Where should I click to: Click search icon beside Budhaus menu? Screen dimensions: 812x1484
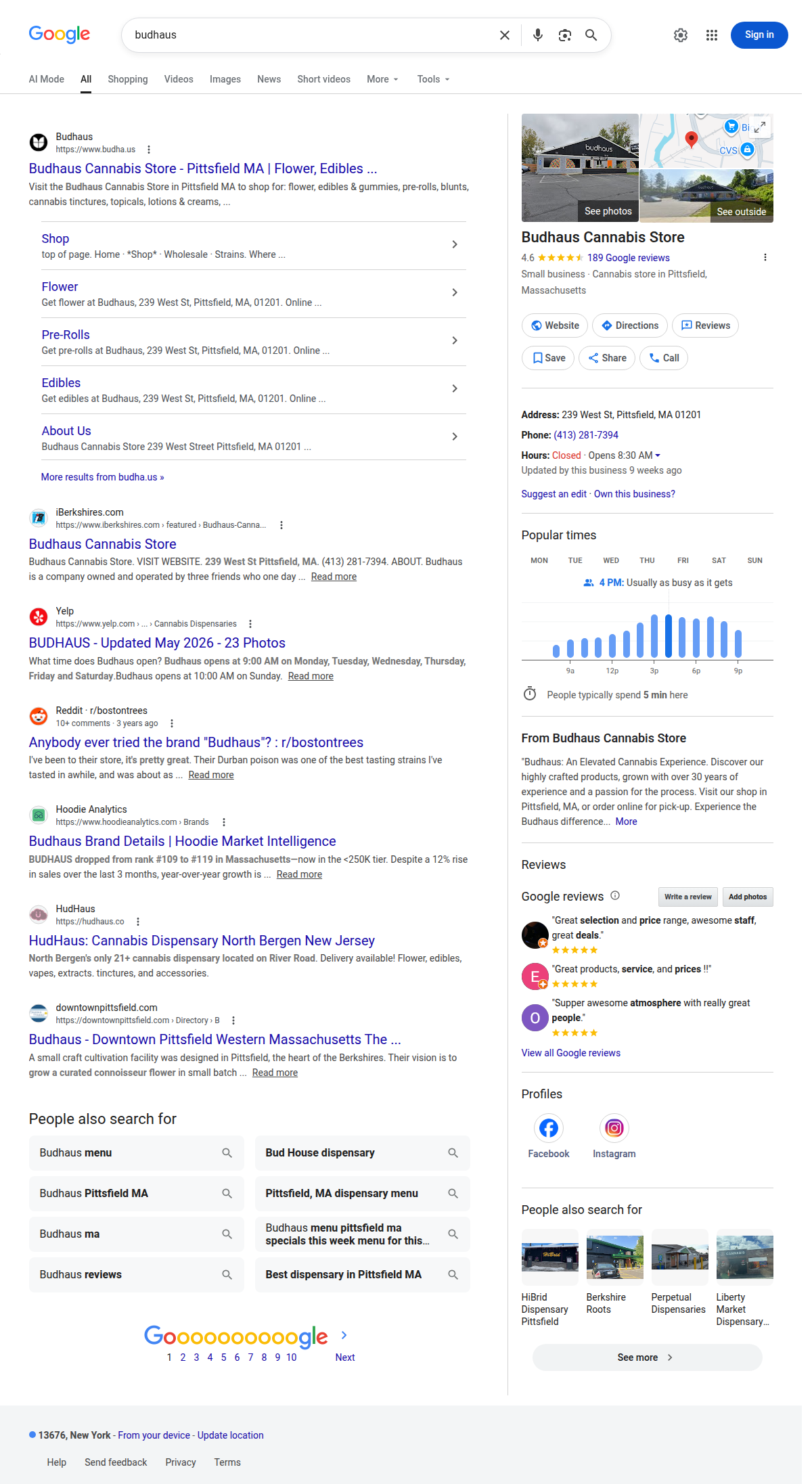pos(227,1153)
